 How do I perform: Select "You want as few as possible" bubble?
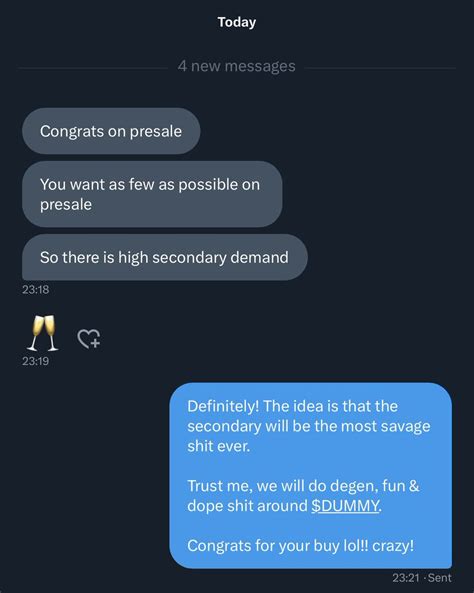point(152,194)
